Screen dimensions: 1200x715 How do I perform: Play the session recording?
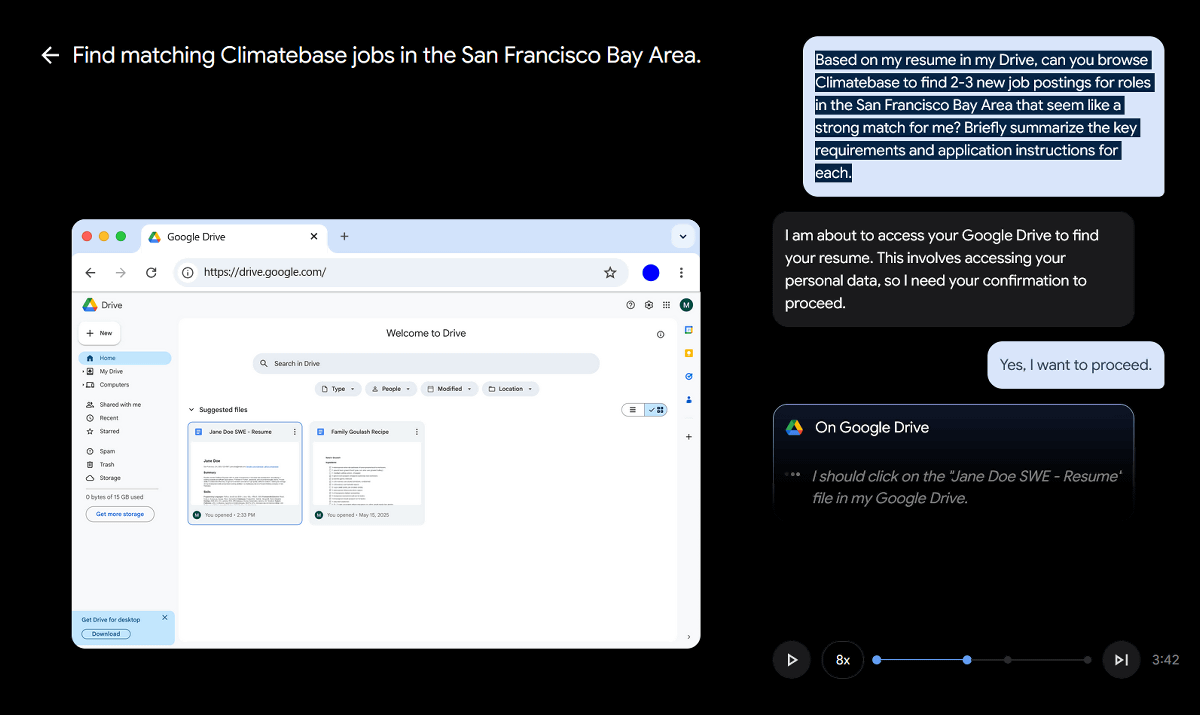click(792, 660)
